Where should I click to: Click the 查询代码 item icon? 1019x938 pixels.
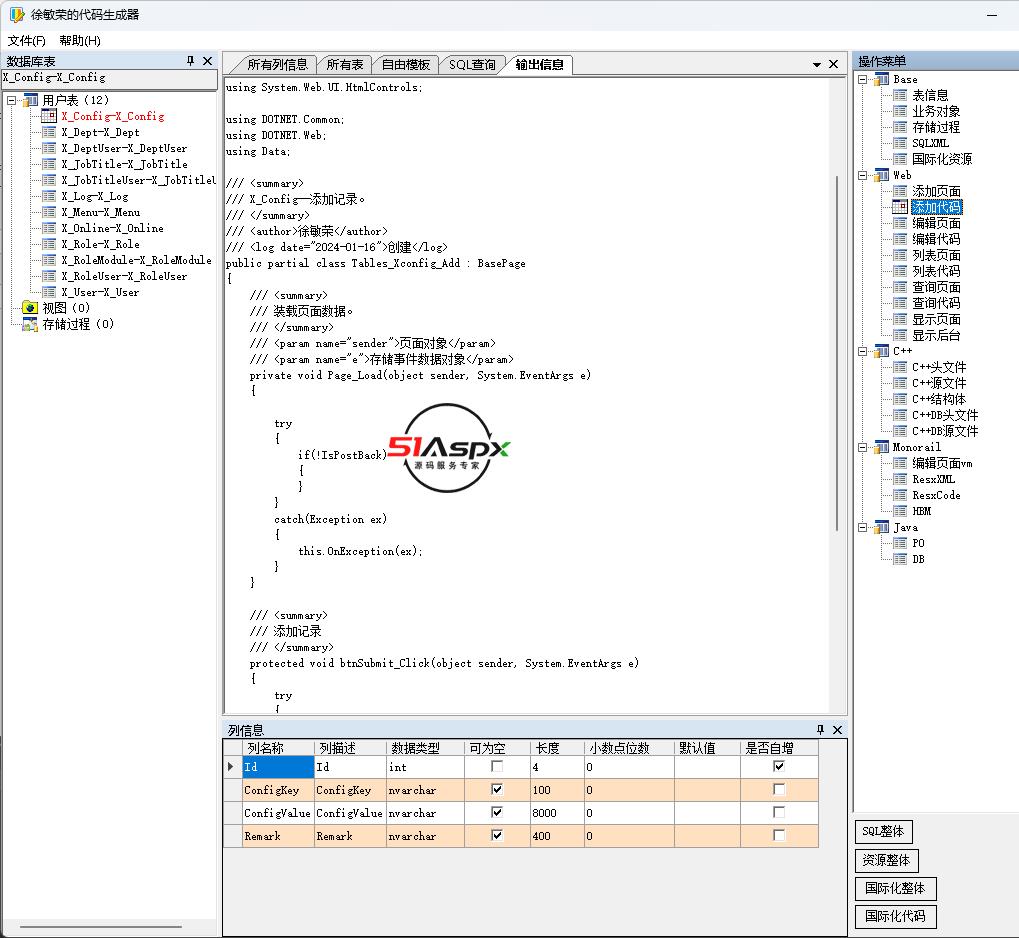click(x=900, y=303)
